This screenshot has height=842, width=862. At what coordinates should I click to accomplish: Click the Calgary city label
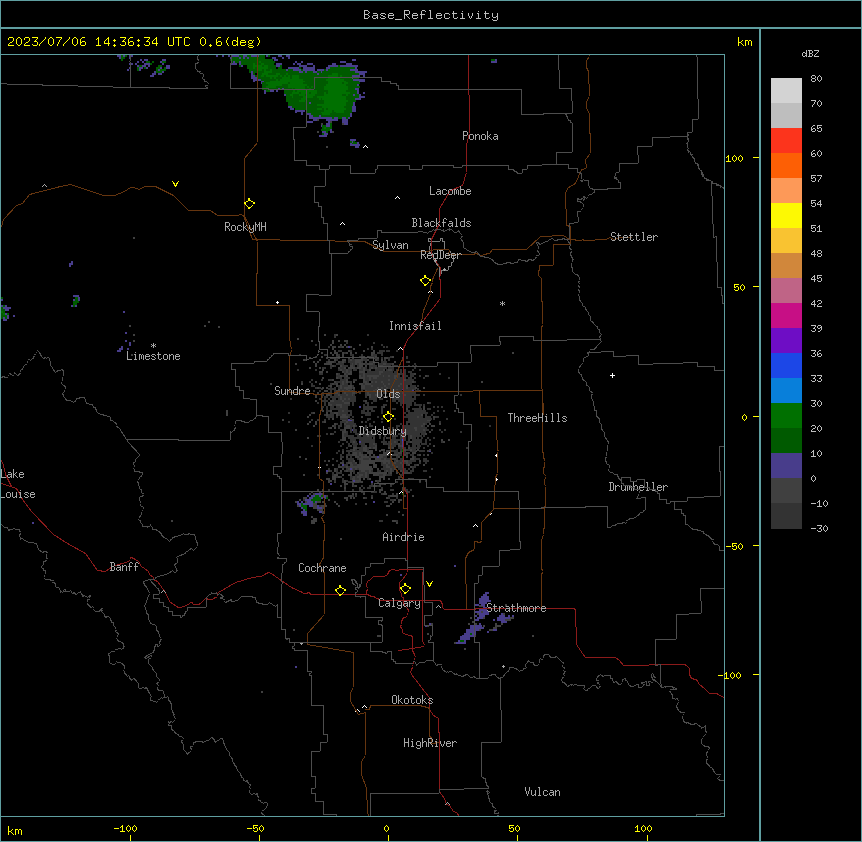click(399, 603)
